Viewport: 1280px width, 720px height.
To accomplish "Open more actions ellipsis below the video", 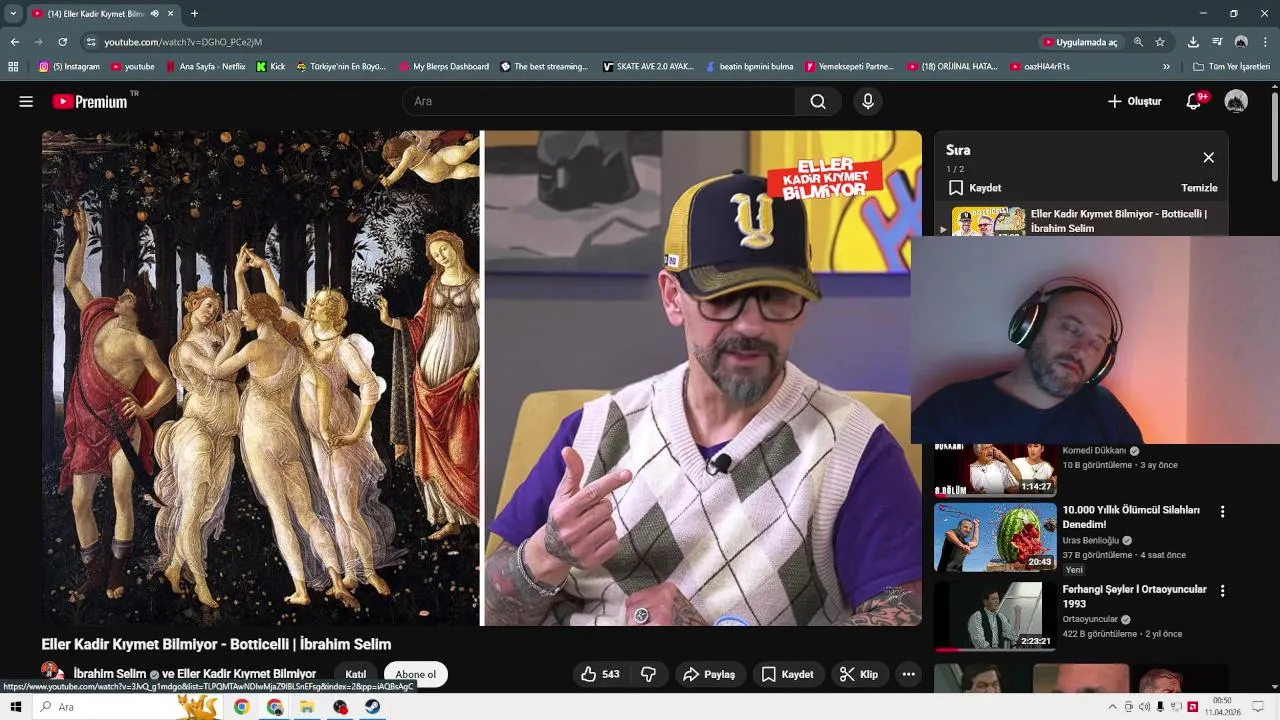I will click(908, 674).
